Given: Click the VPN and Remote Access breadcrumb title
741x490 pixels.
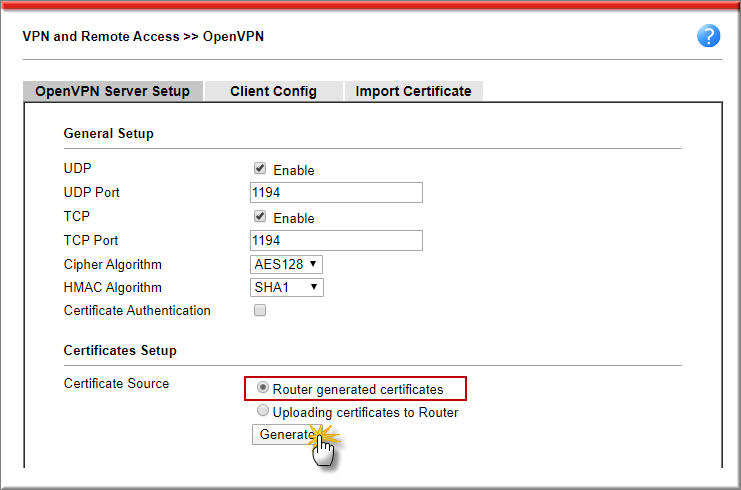Looking at the screenshot, I should 143,36.
